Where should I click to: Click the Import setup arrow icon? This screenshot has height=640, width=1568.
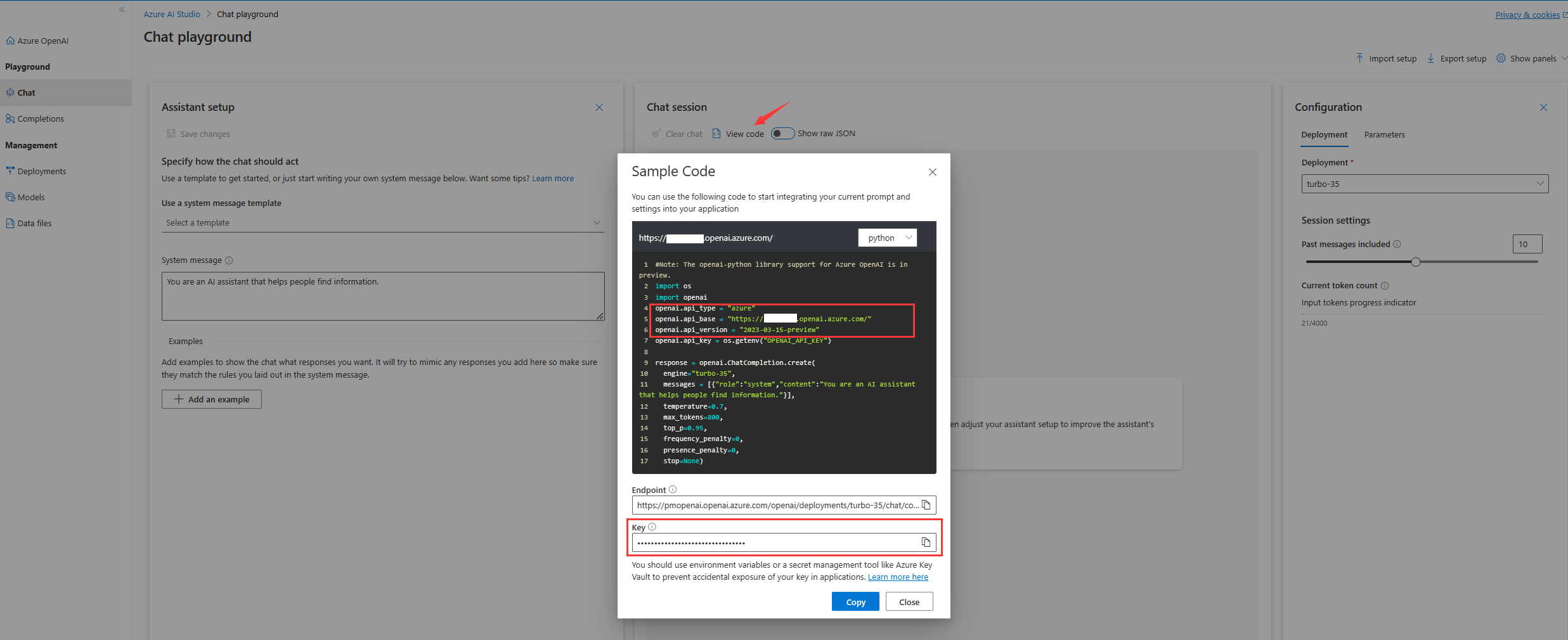point(1359,58)
